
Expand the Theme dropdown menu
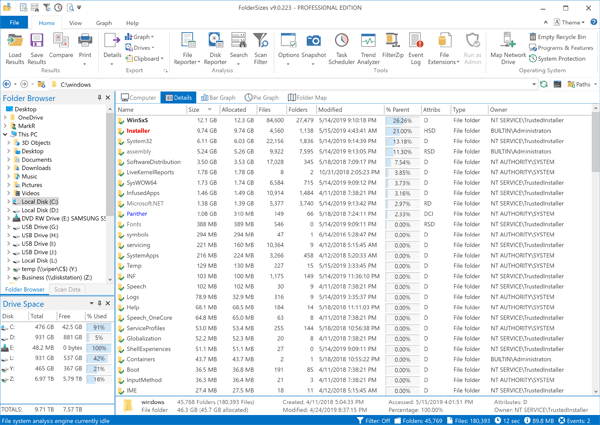[568, 22]
